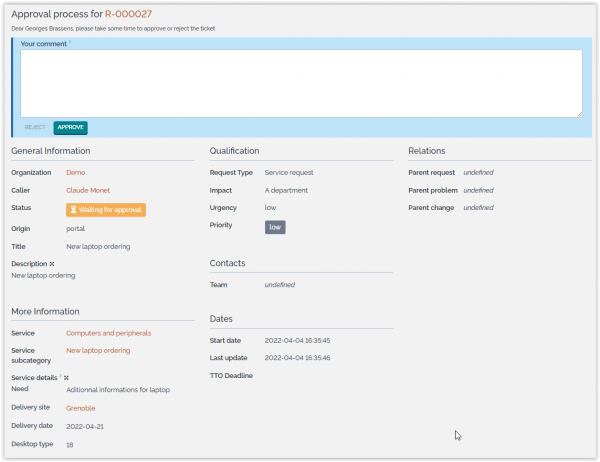Click the Waiting for approval status badge
600x462 pixels.
106,210
